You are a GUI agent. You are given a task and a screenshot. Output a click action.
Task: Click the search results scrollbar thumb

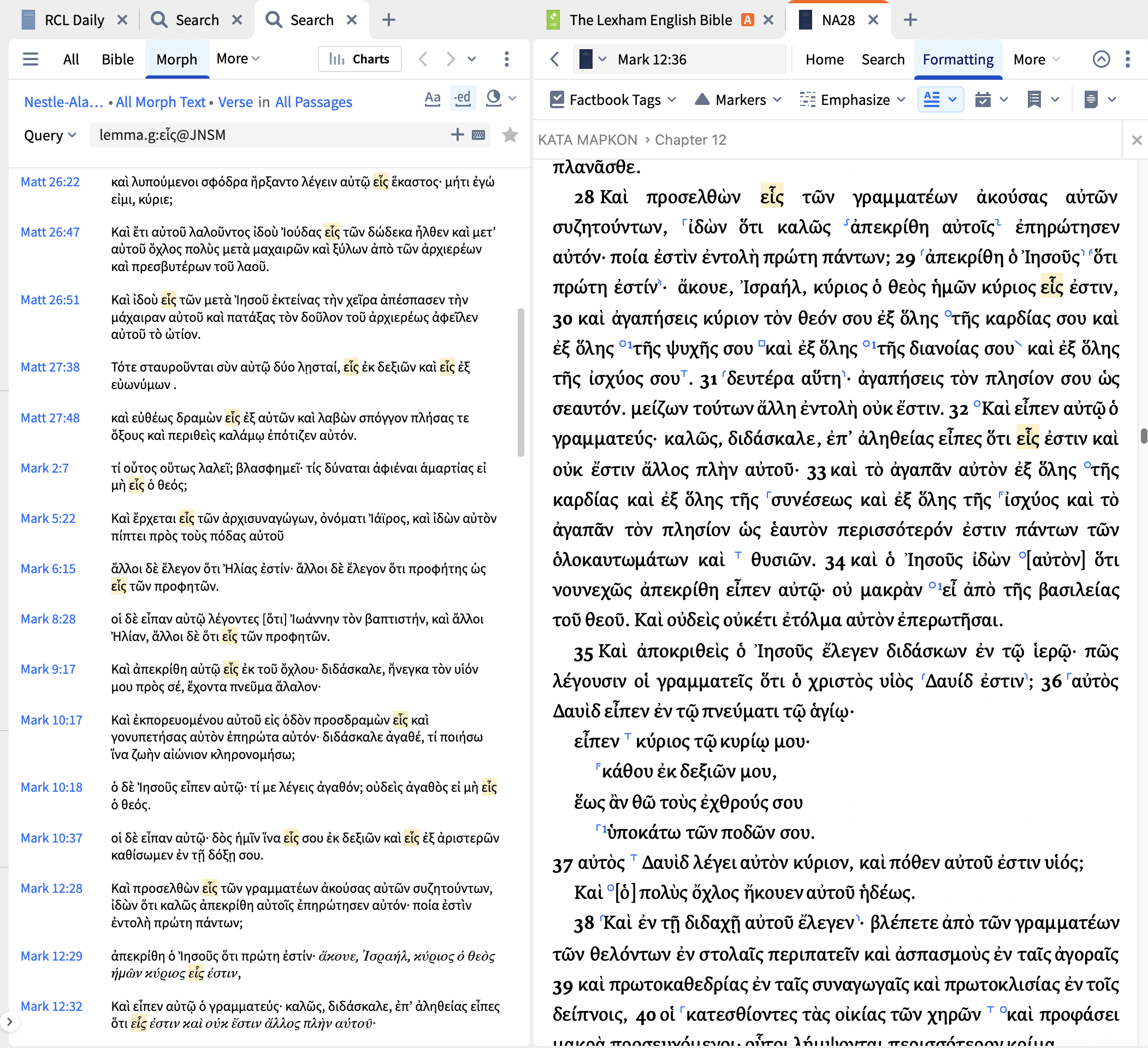click(520, 381)
